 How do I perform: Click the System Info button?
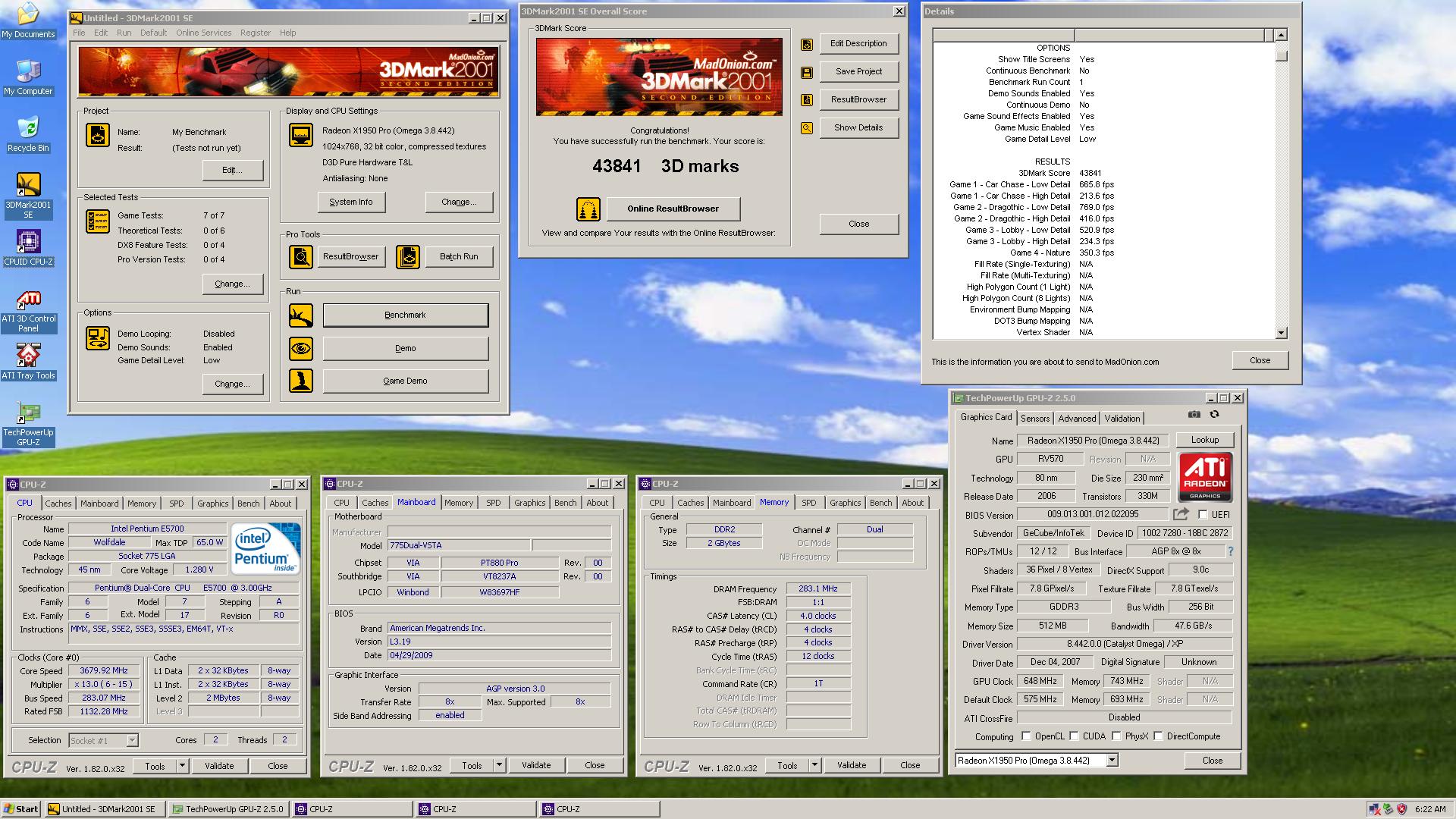click(x=350, y=202)
